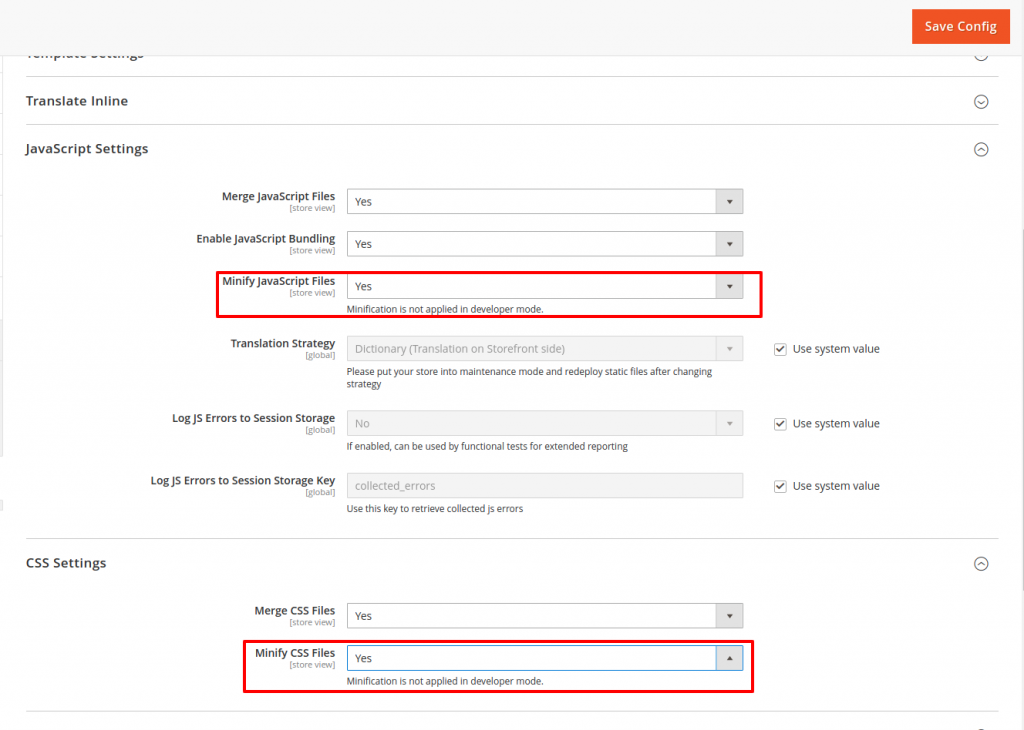Click the Minify CSS Files dropdown arrow
The height and width of the screenshot is (730, 1024).
pos(729,658)
